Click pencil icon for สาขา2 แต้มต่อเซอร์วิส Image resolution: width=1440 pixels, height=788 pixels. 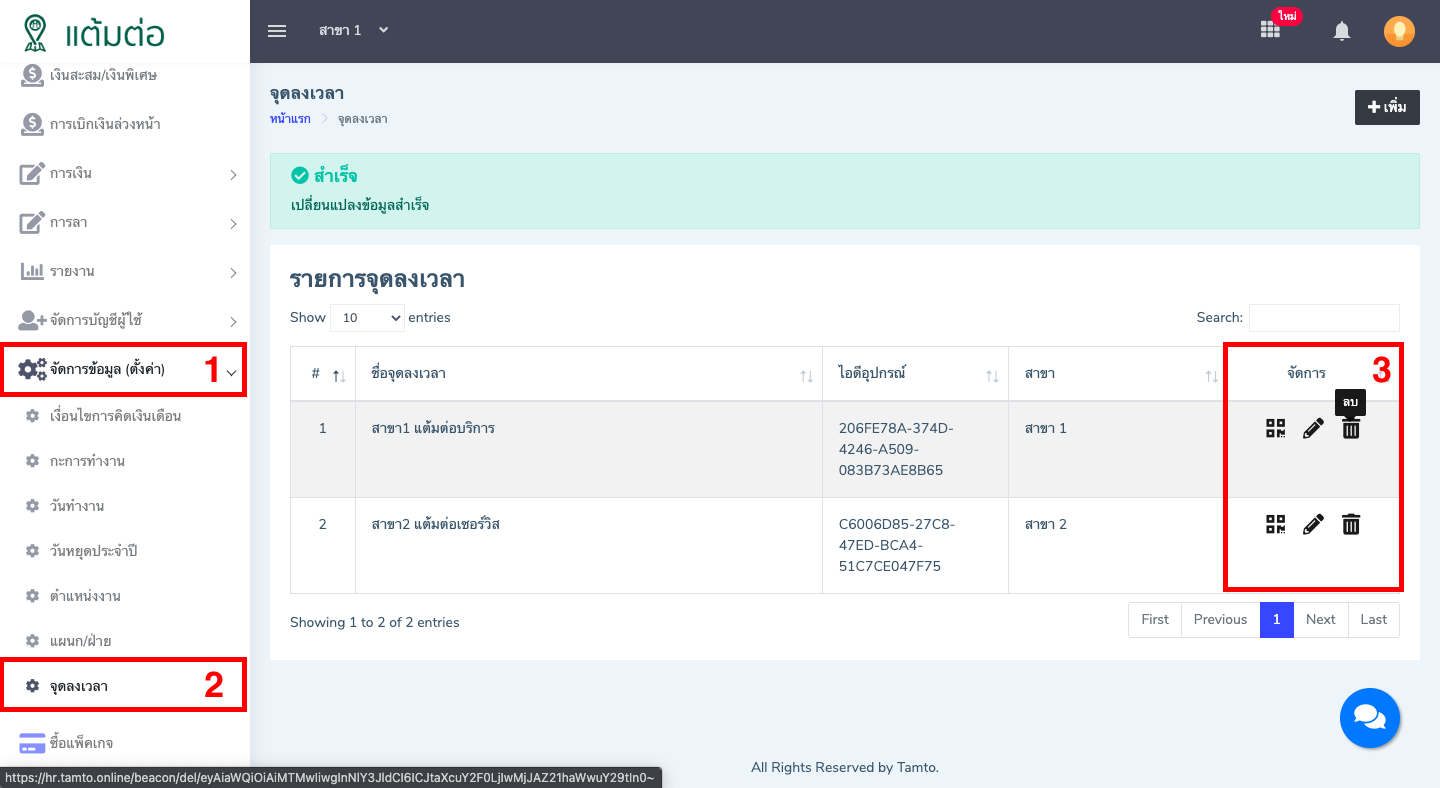tap(1313, 525)
